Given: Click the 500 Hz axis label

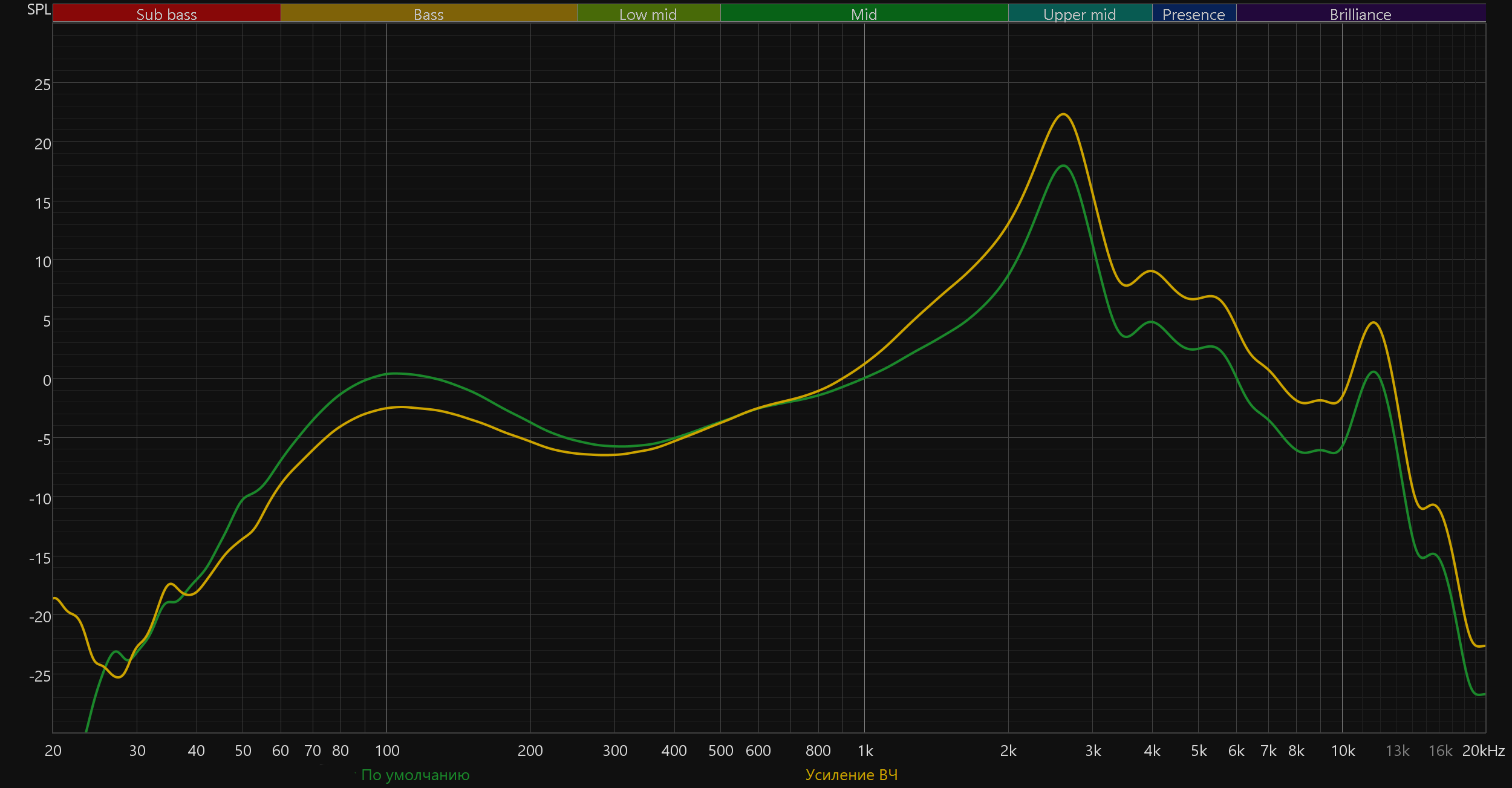Looking at the screenshot, I should point(720,751).
